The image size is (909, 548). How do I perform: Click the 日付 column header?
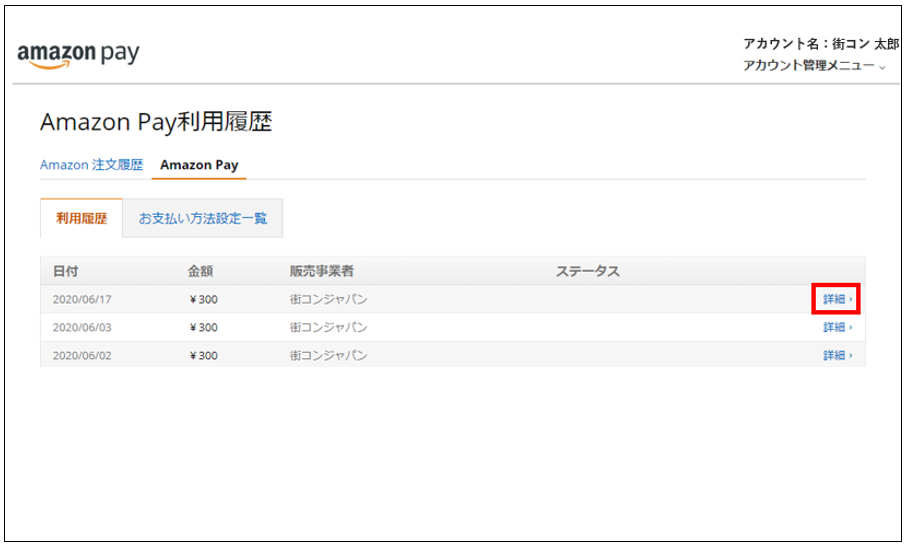[66, 271]
